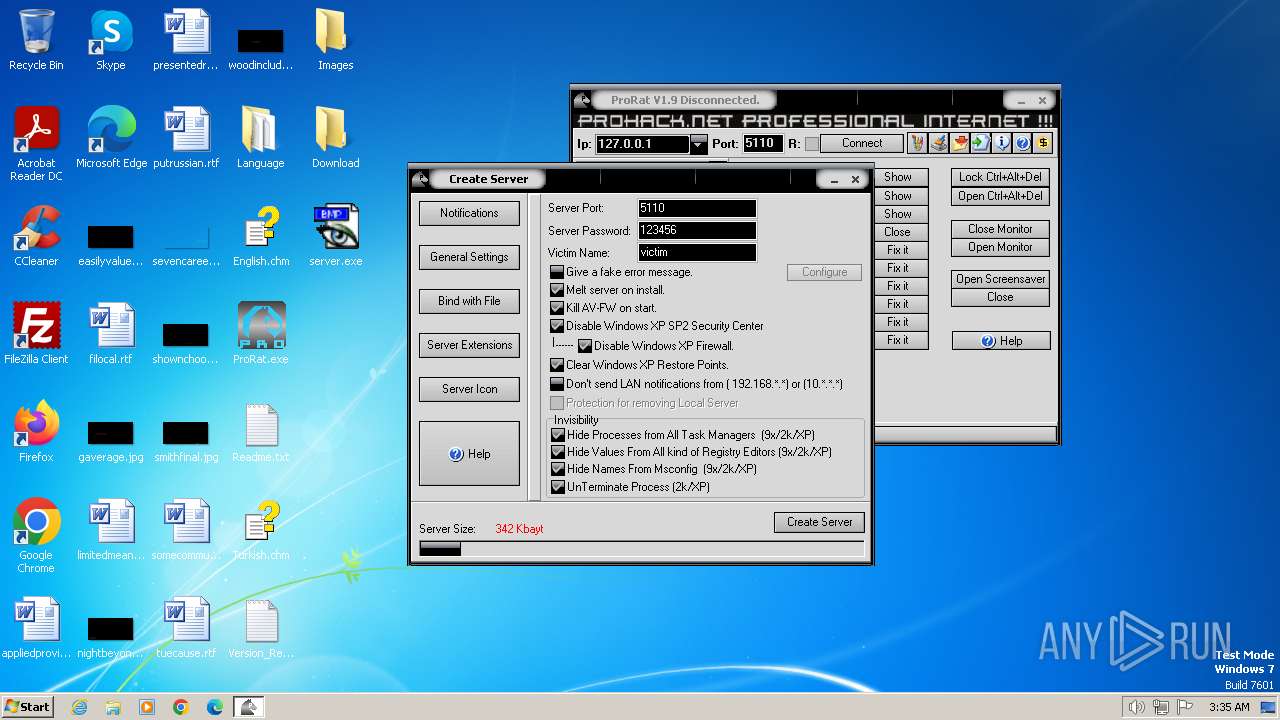Select the putrussian.rtf desktop document
Screen dimensions: 1280x720
pos(186,139)
